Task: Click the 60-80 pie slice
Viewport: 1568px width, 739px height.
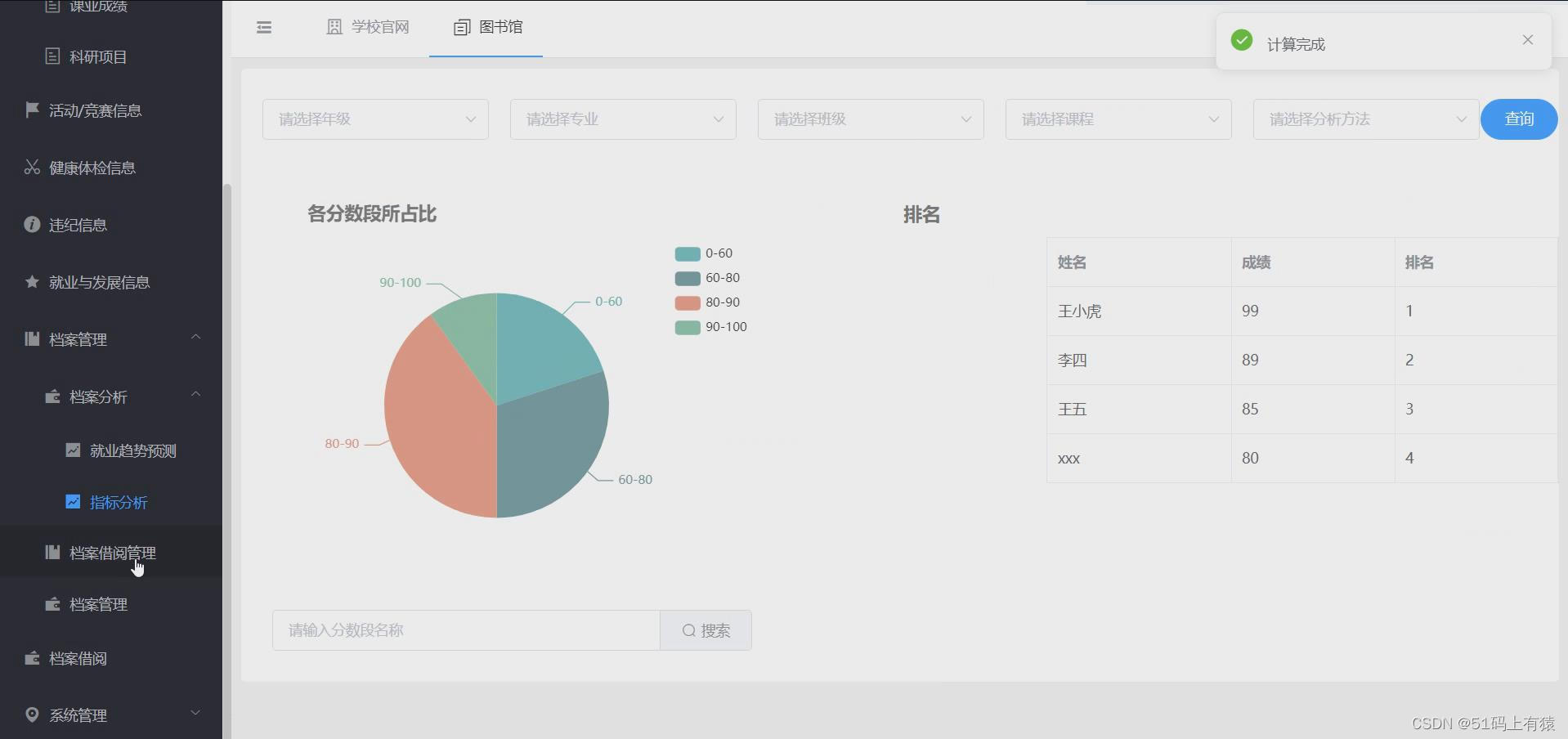Action: 552,446
